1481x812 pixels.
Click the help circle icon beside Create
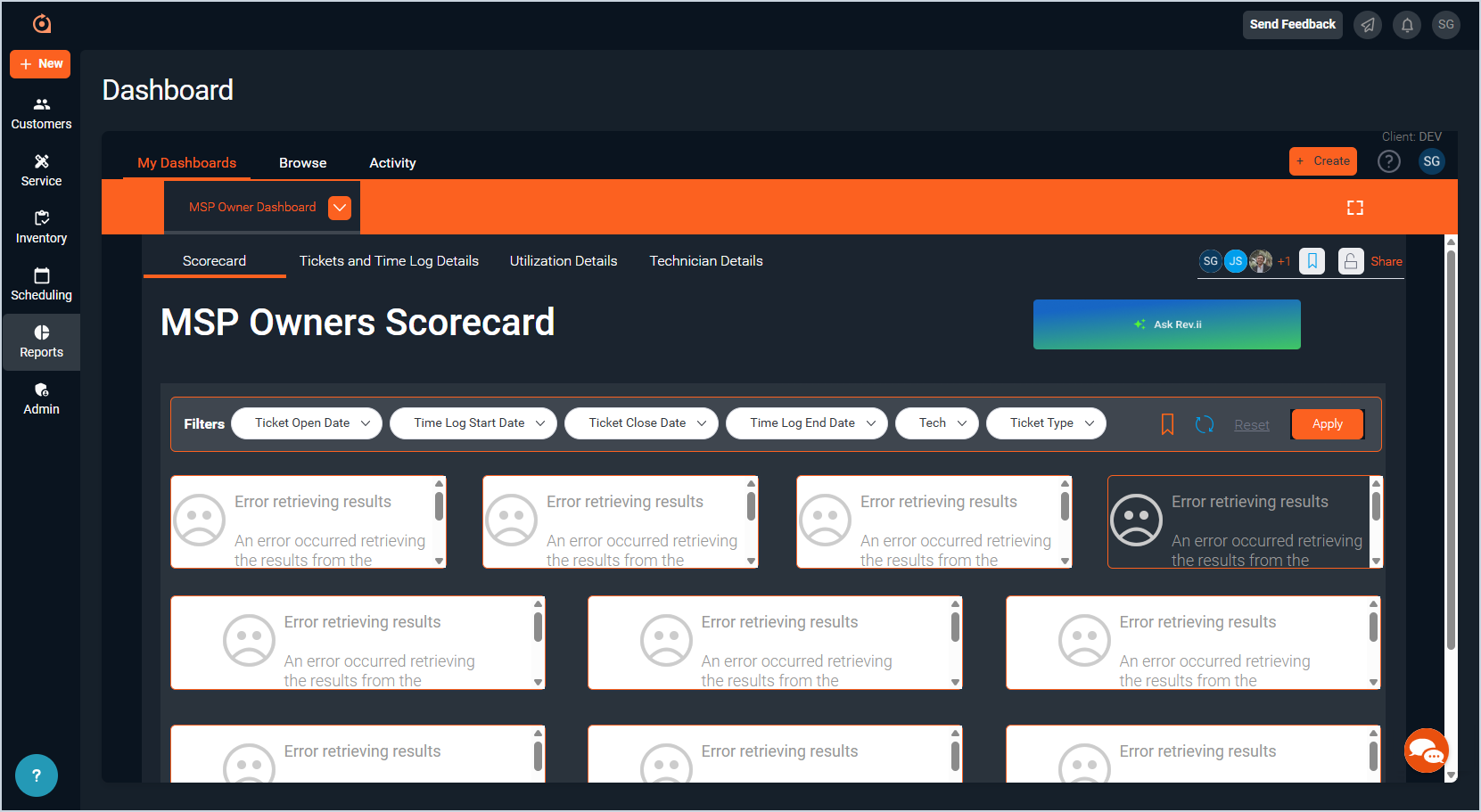[1389, 161]
